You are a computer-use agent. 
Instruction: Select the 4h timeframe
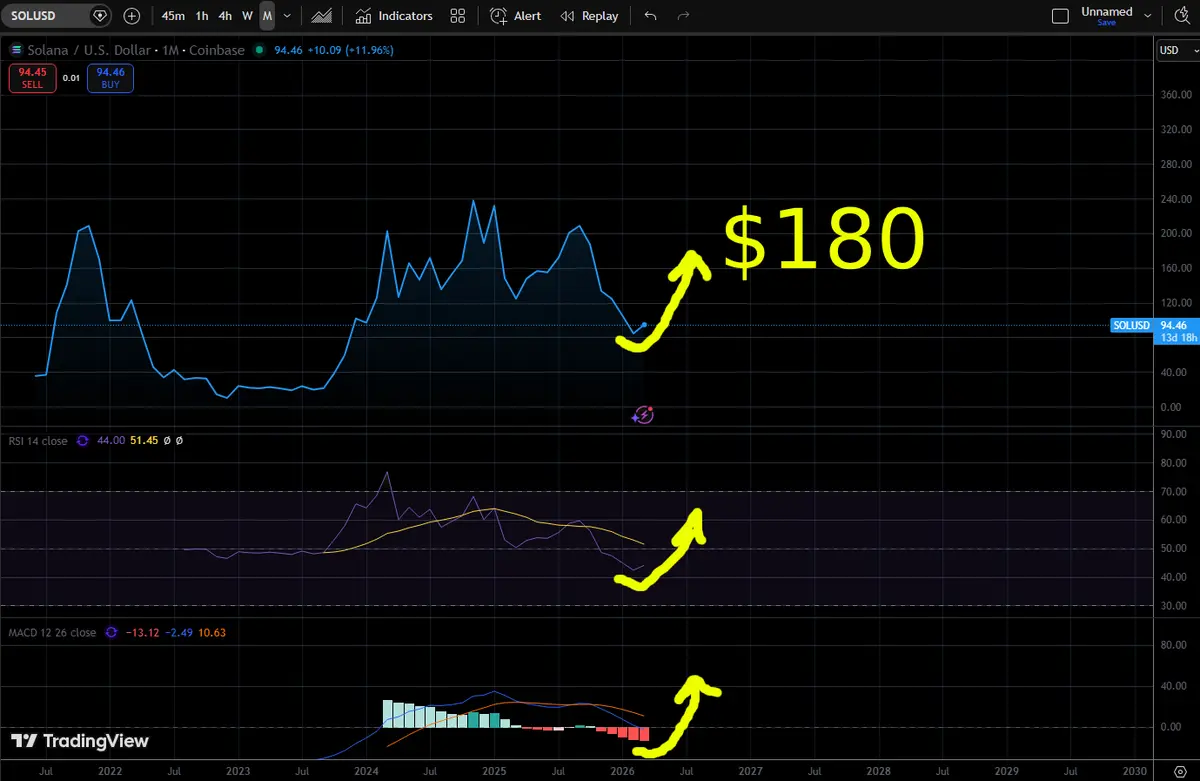coord(225,16)
